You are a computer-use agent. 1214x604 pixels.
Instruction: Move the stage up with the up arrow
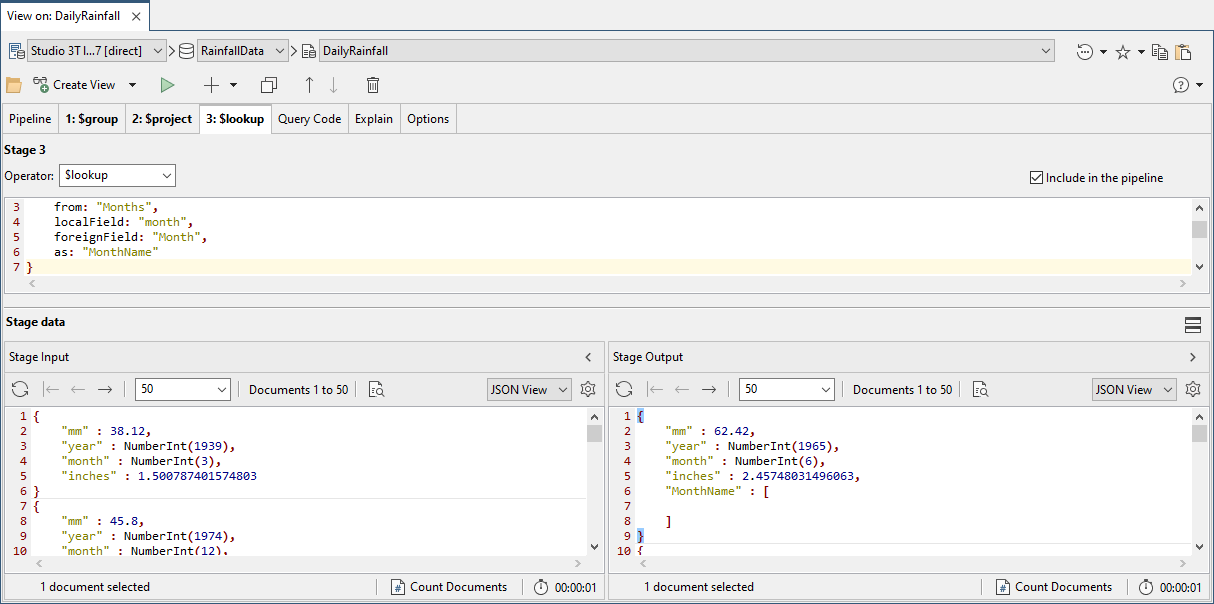[309, 85]
